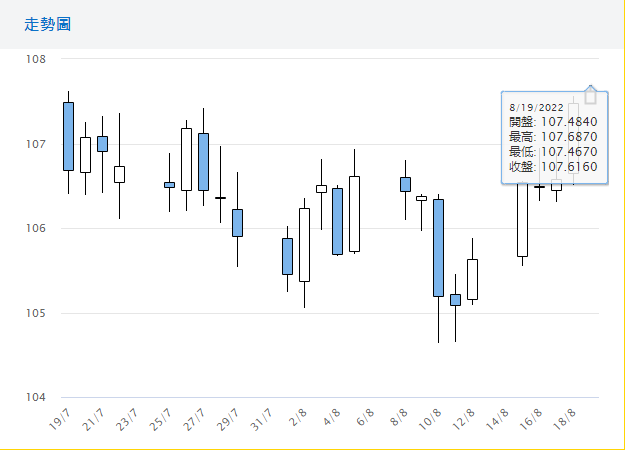
Task: Click the 26/7 tall white candlestick
Action: 186,159
